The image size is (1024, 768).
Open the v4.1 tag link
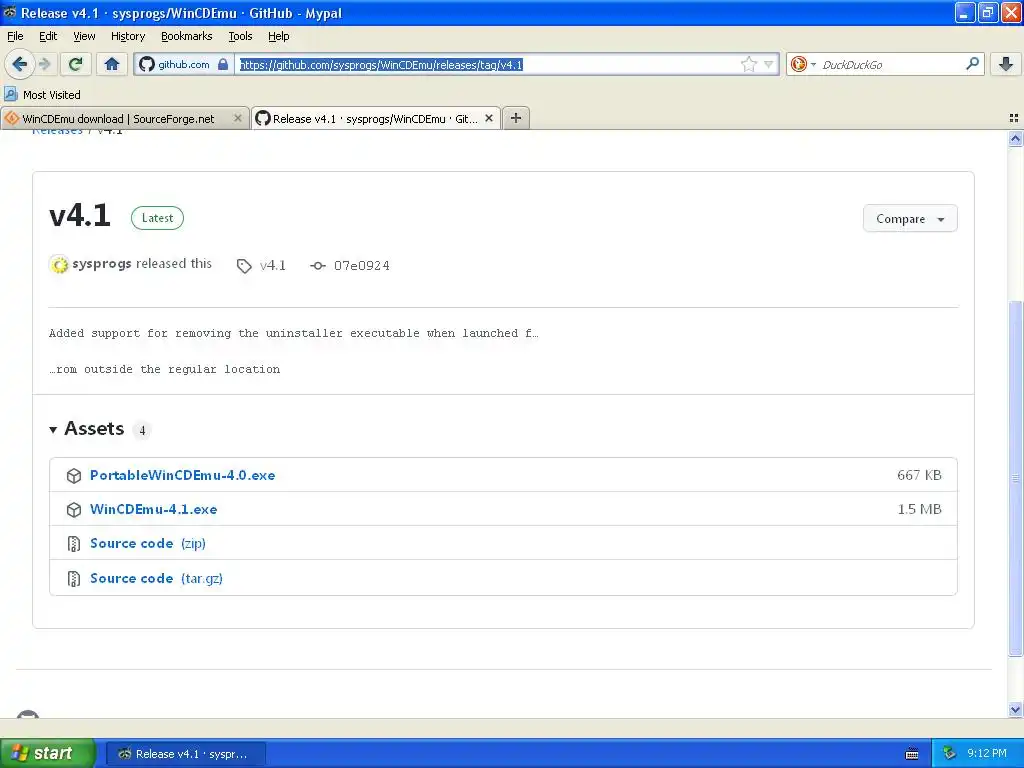pyautogui.click(x=273, y=266)
